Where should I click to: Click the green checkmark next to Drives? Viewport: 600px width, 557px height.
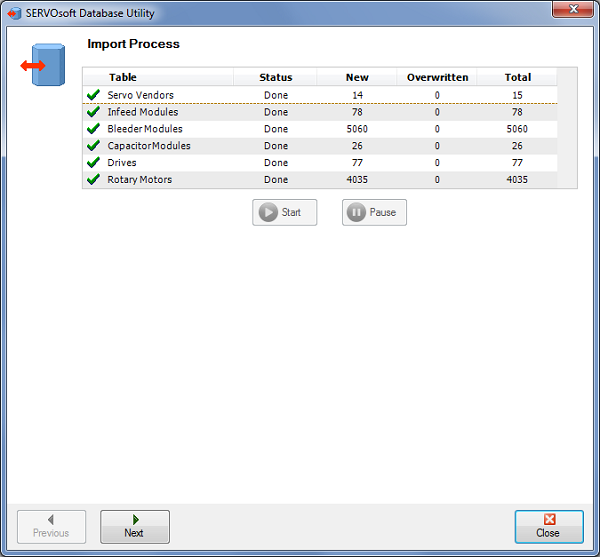[x=93, y=163]
